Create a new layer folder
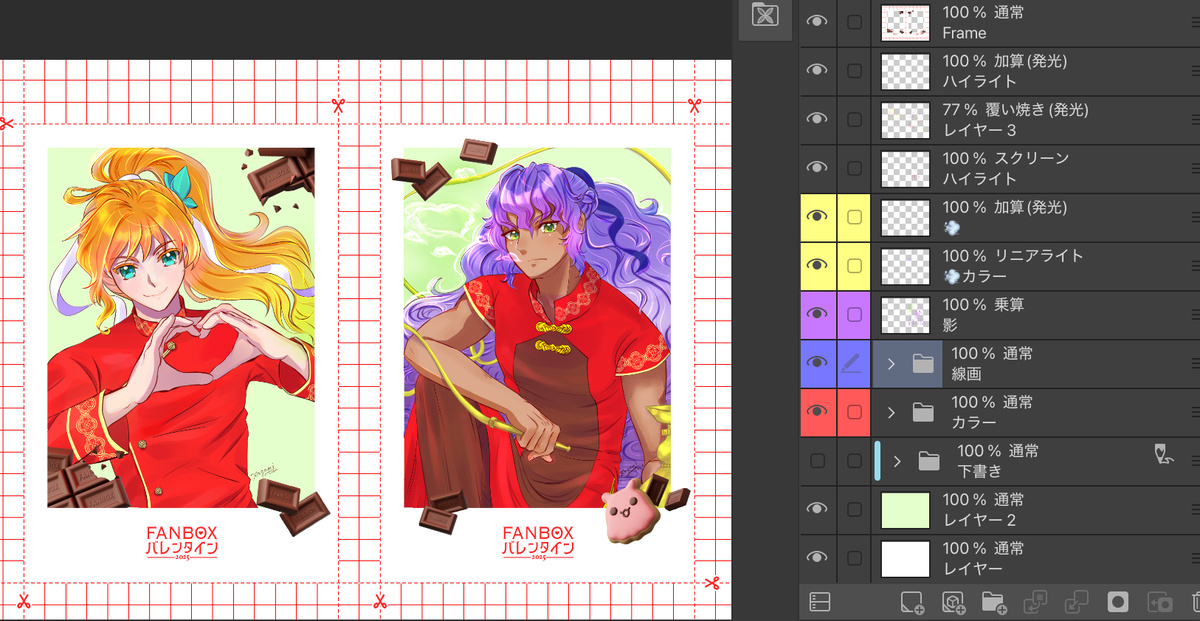 pos(993,602)
